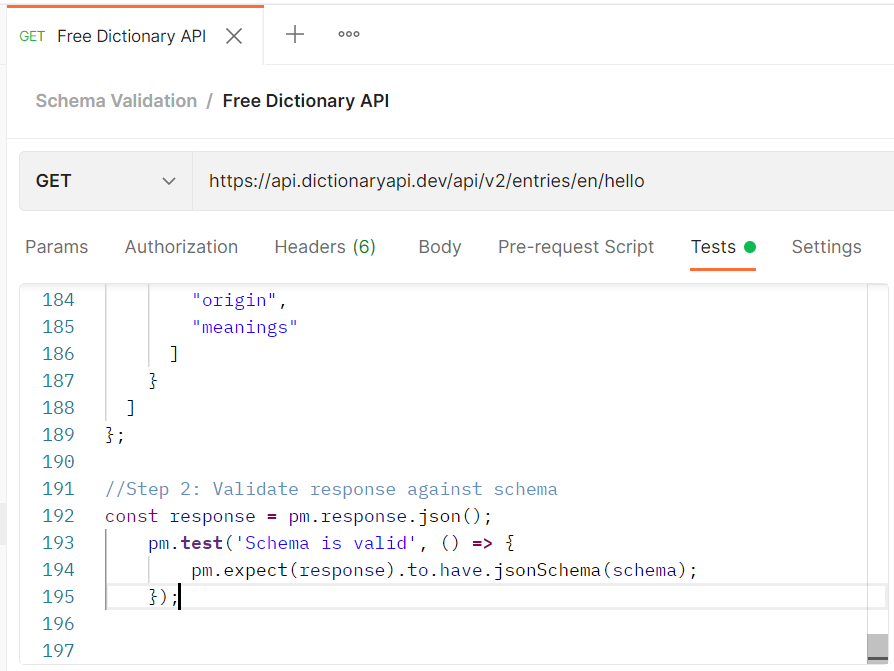Open a new request tab
The width and height of the screenshot is (894, 671).
point(295,35)
